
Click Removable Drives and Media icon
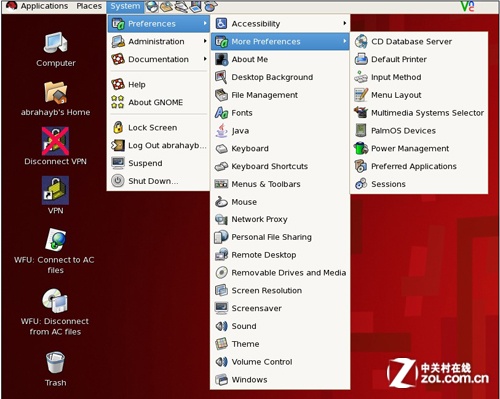click(x=221, y=273)
